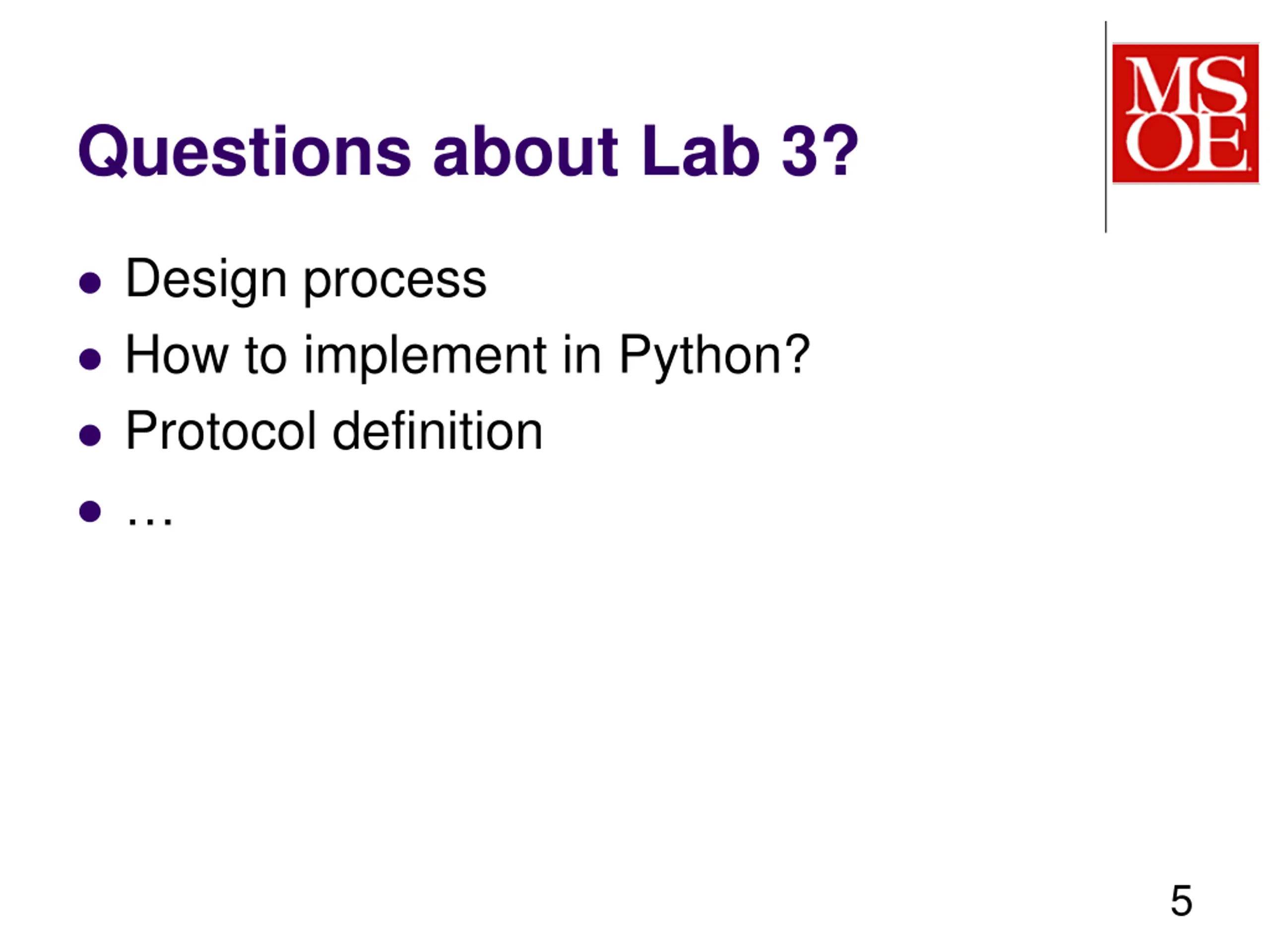The width and height of the screenshot is (1270, 952).
Task: Click the word Python? in second bullet
Action: click(714, 357)
